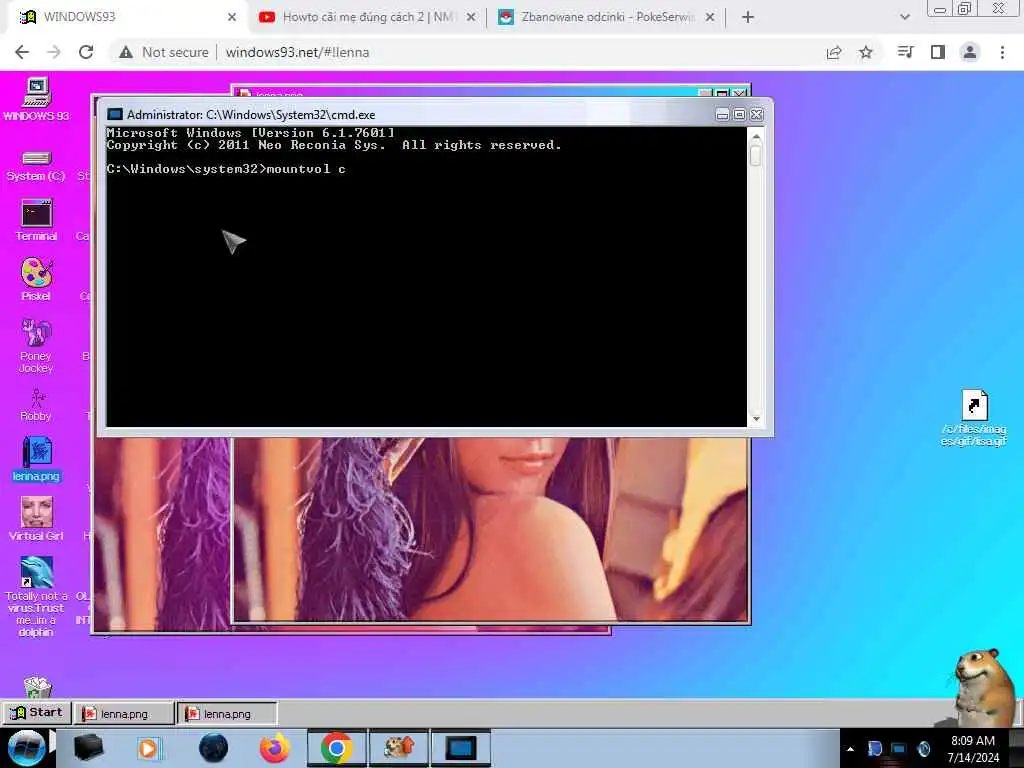Screen dimensions: 1024x768
Task: Open the recycle bin desktop icon
Action: 37,686
